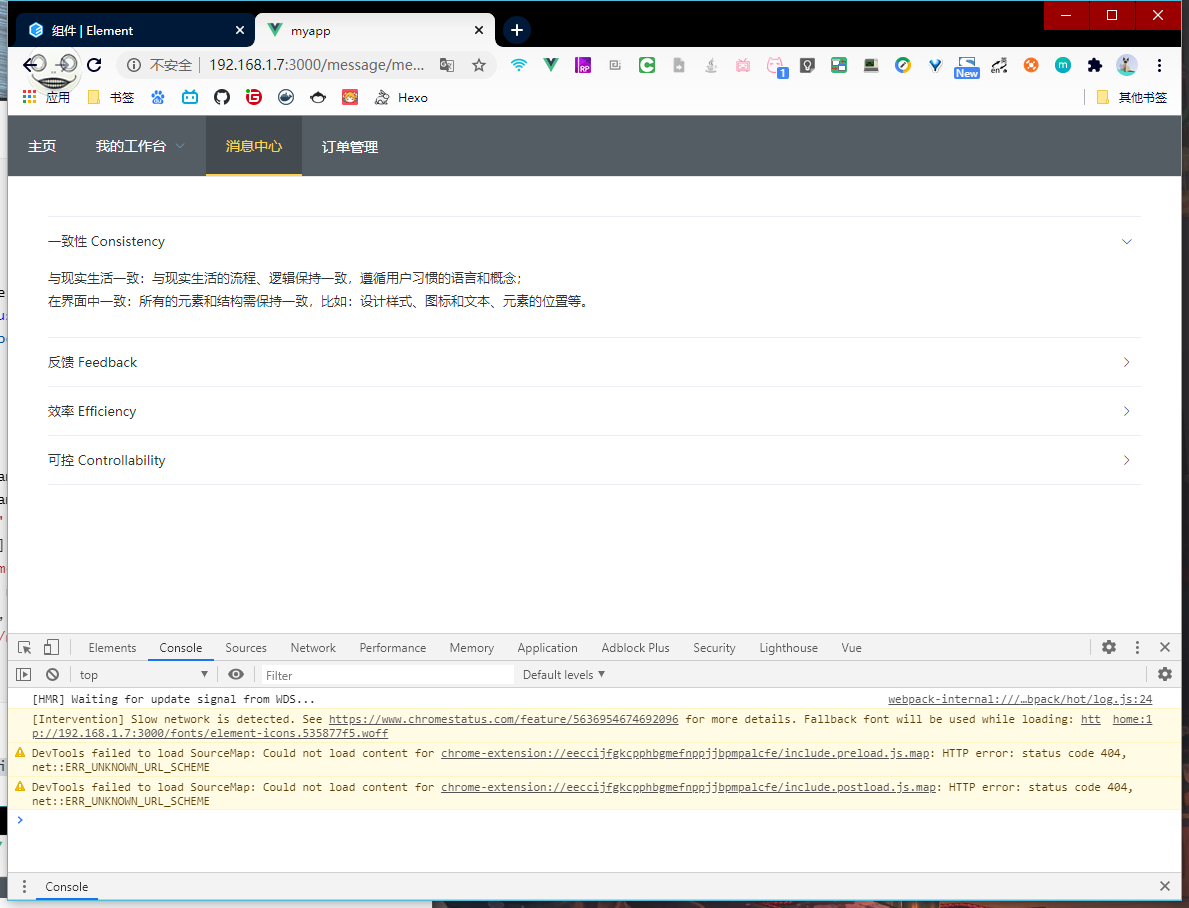Open the DevTools main settings gear
The width and height of the screenshot is (1189, 908).
coord(1109,647)
